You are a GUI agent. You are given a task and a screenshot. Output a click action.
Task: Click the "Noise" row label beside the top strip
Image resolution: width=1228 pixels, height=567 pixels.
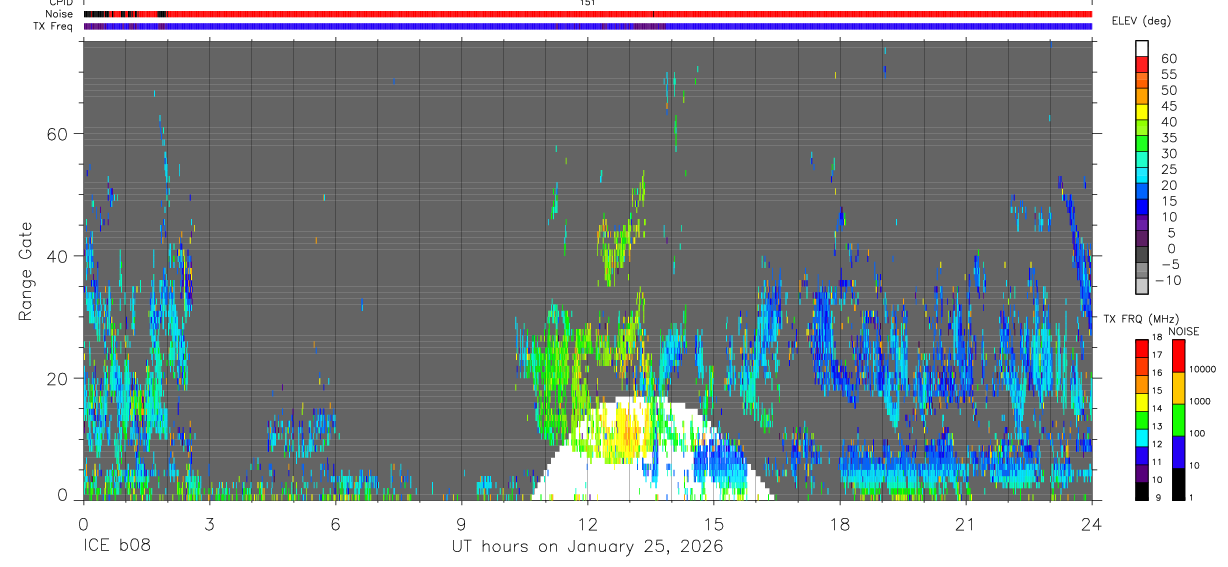(x=60, y=14)
